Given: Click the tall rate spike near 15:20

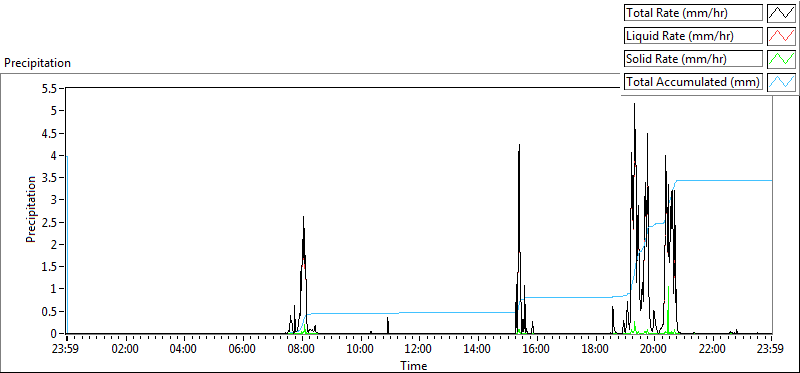Looking at the screenshot, I should (519, 145).
